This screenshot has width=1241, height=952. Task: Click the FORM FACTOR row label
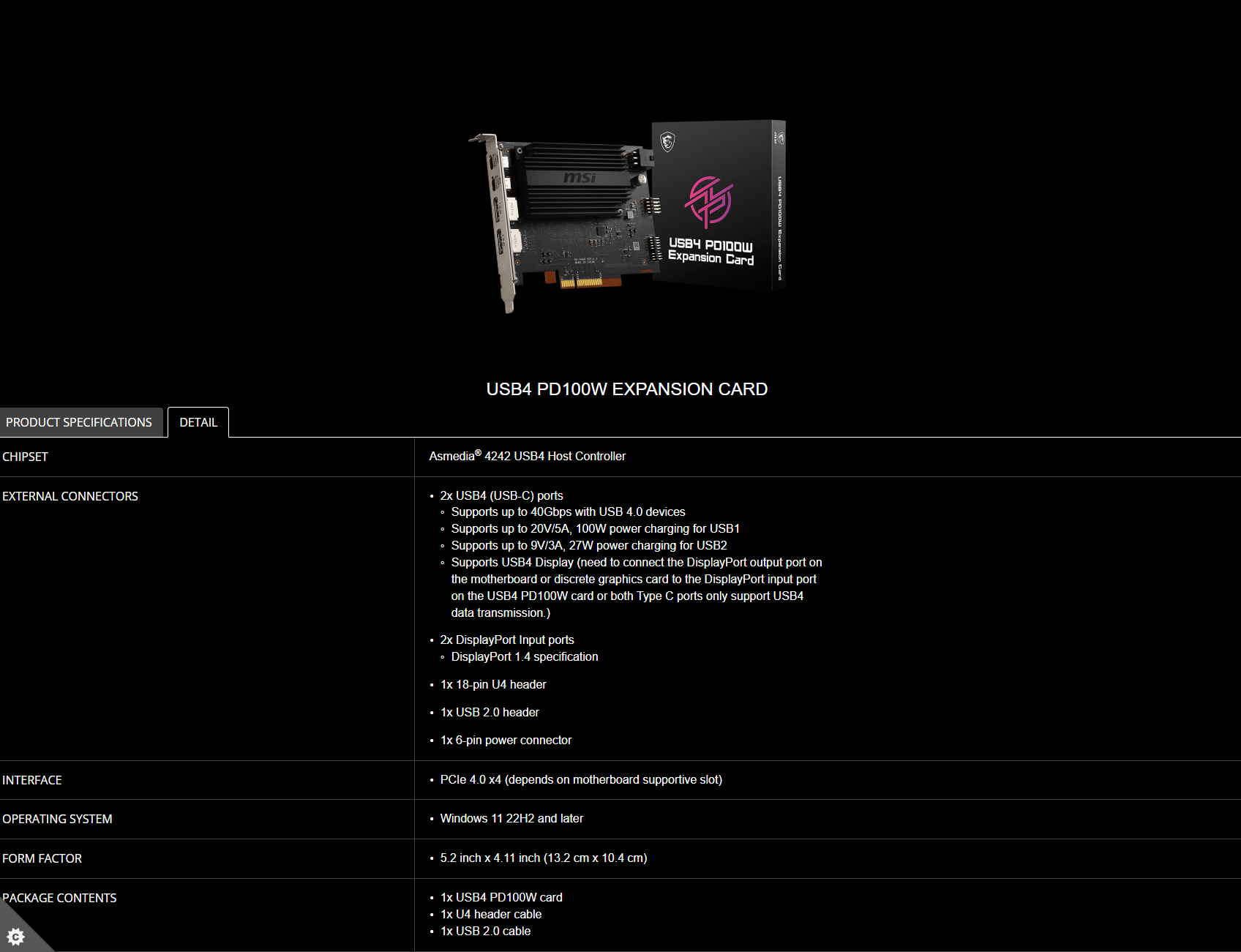(x=42, y=858)
